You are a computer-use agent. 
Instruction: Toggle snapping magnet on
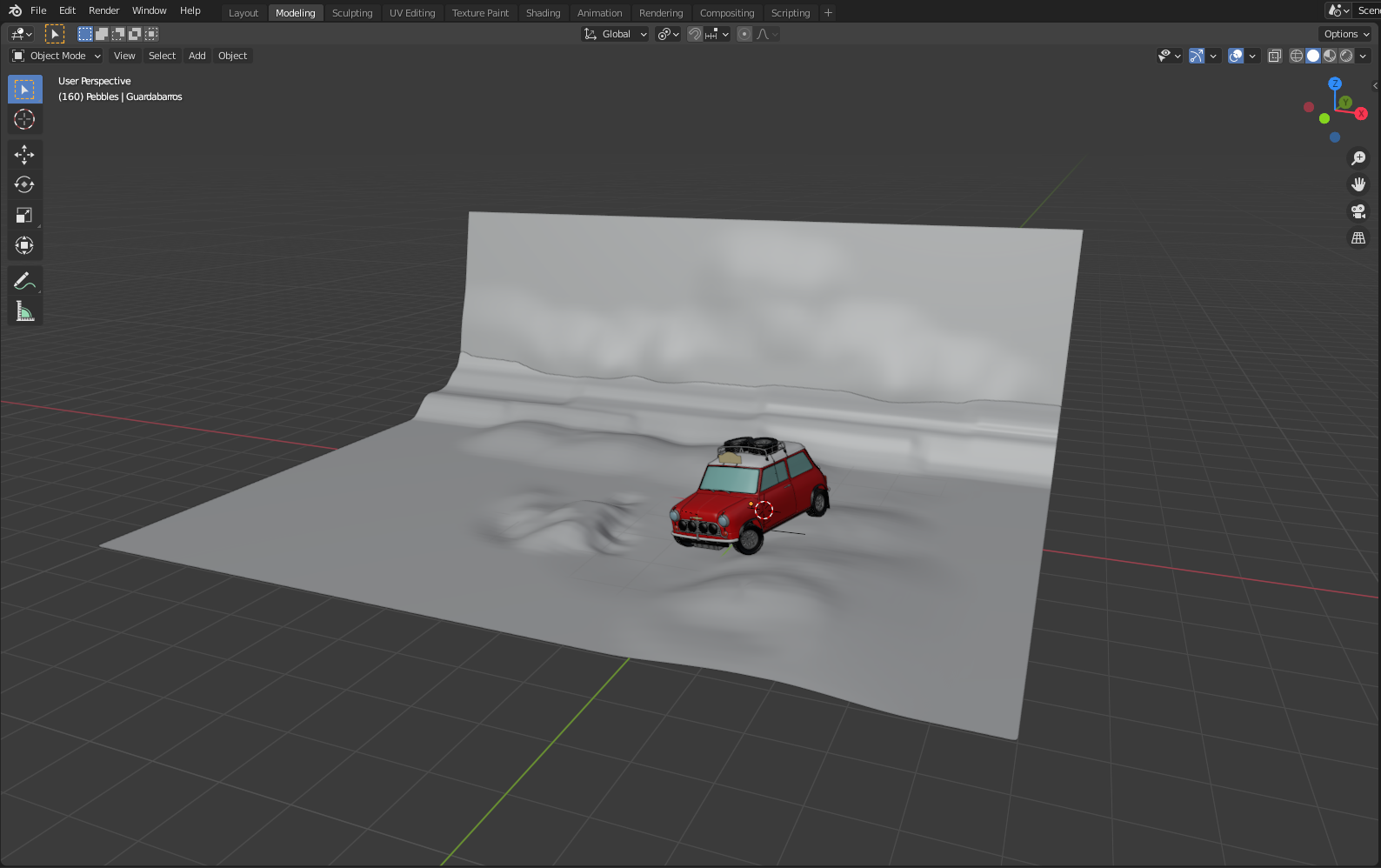(x=695, y=34)
